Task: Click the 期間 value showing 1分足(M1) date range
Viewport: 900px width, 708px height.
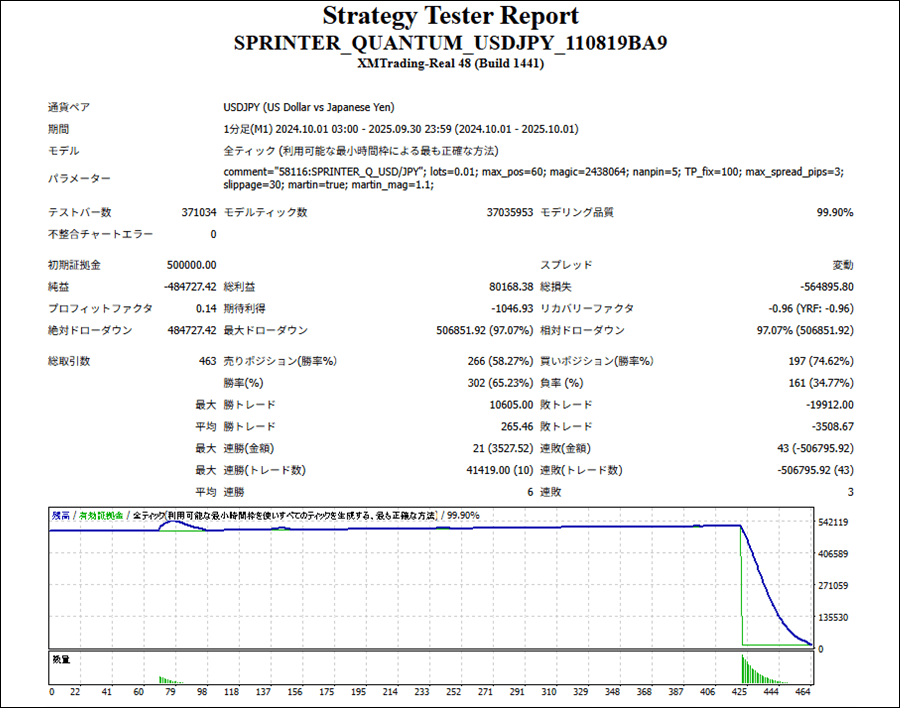Action: coord(400,129)
